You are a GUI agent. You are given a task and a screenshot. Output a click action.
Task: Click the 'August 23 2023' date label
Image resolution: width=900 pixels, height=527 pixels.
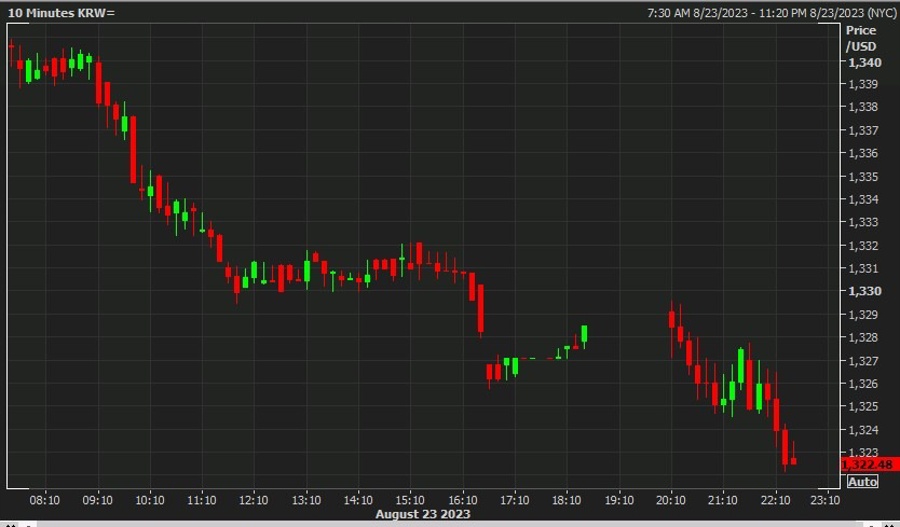click(423, 514)
